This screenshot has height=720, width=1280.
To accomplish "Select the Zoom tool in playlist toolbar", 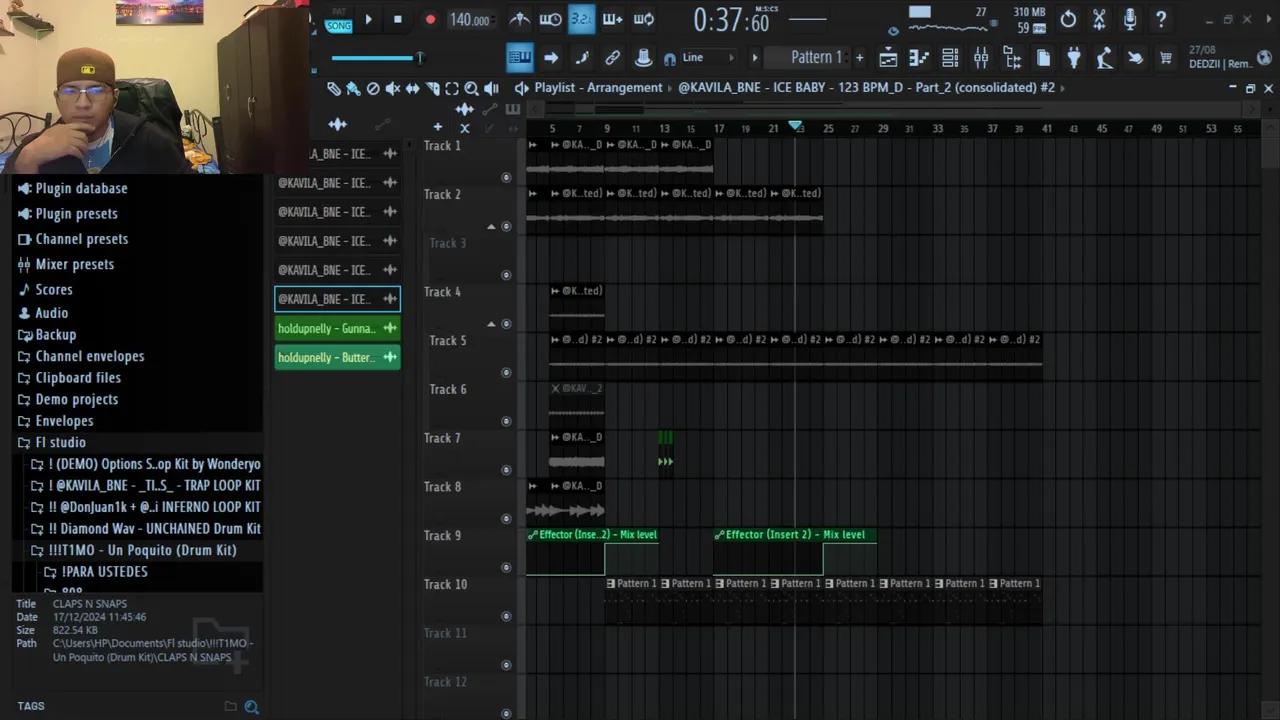I will [471, 88].
